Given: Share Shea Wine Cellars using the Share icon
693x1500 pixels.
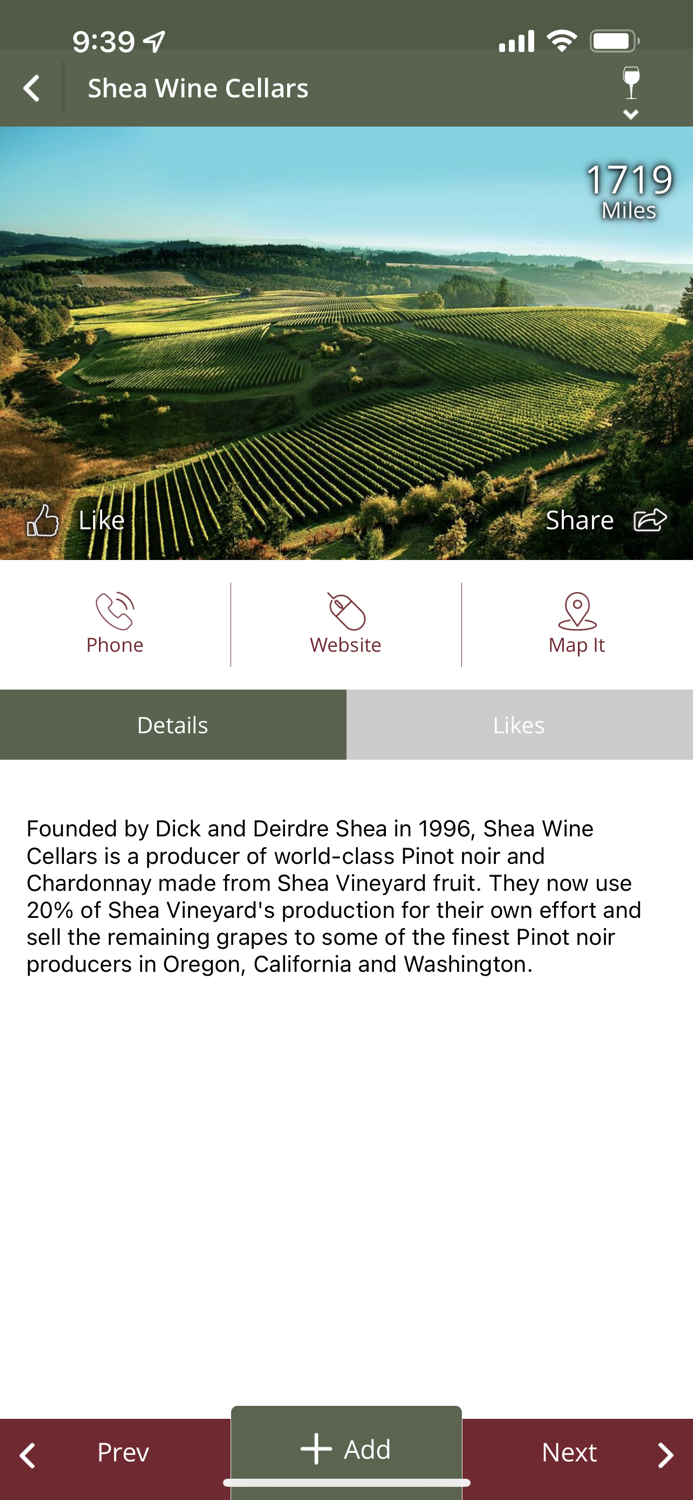Looking at the screenshot, I should [x=650, y=520].
